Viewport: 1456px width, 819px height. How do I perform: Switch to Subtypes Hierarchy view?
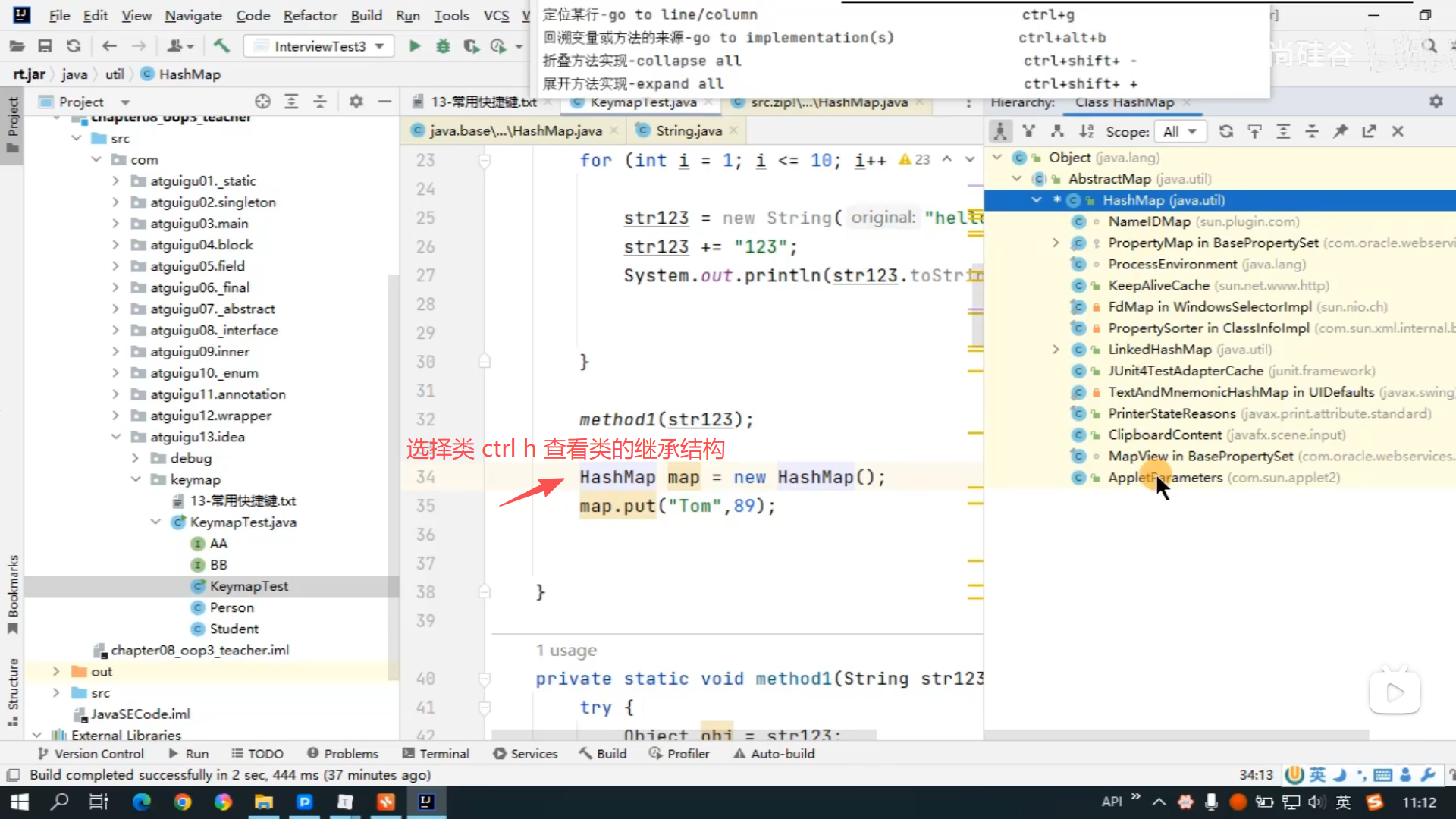pos(1057,131)
